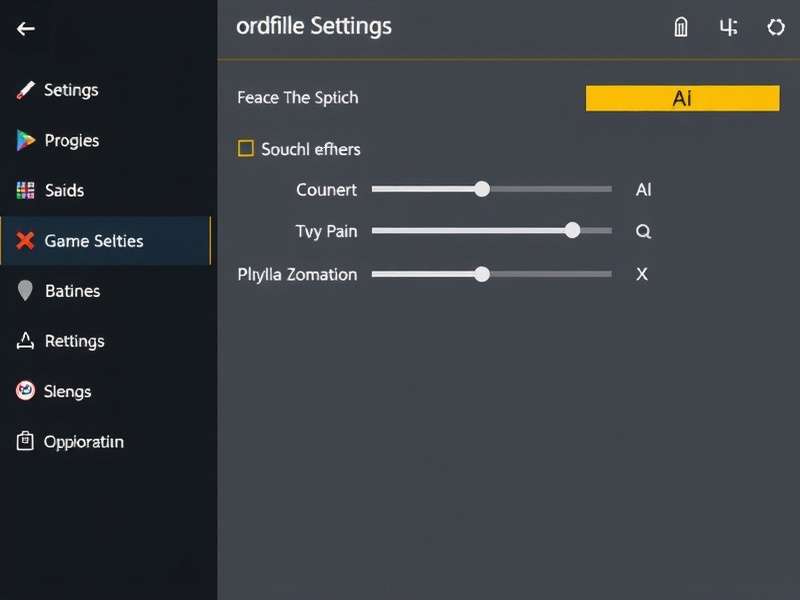This screenshot has width=800, height=600.
Task: Open the Progies play-store icon
Action: [25, 140]
